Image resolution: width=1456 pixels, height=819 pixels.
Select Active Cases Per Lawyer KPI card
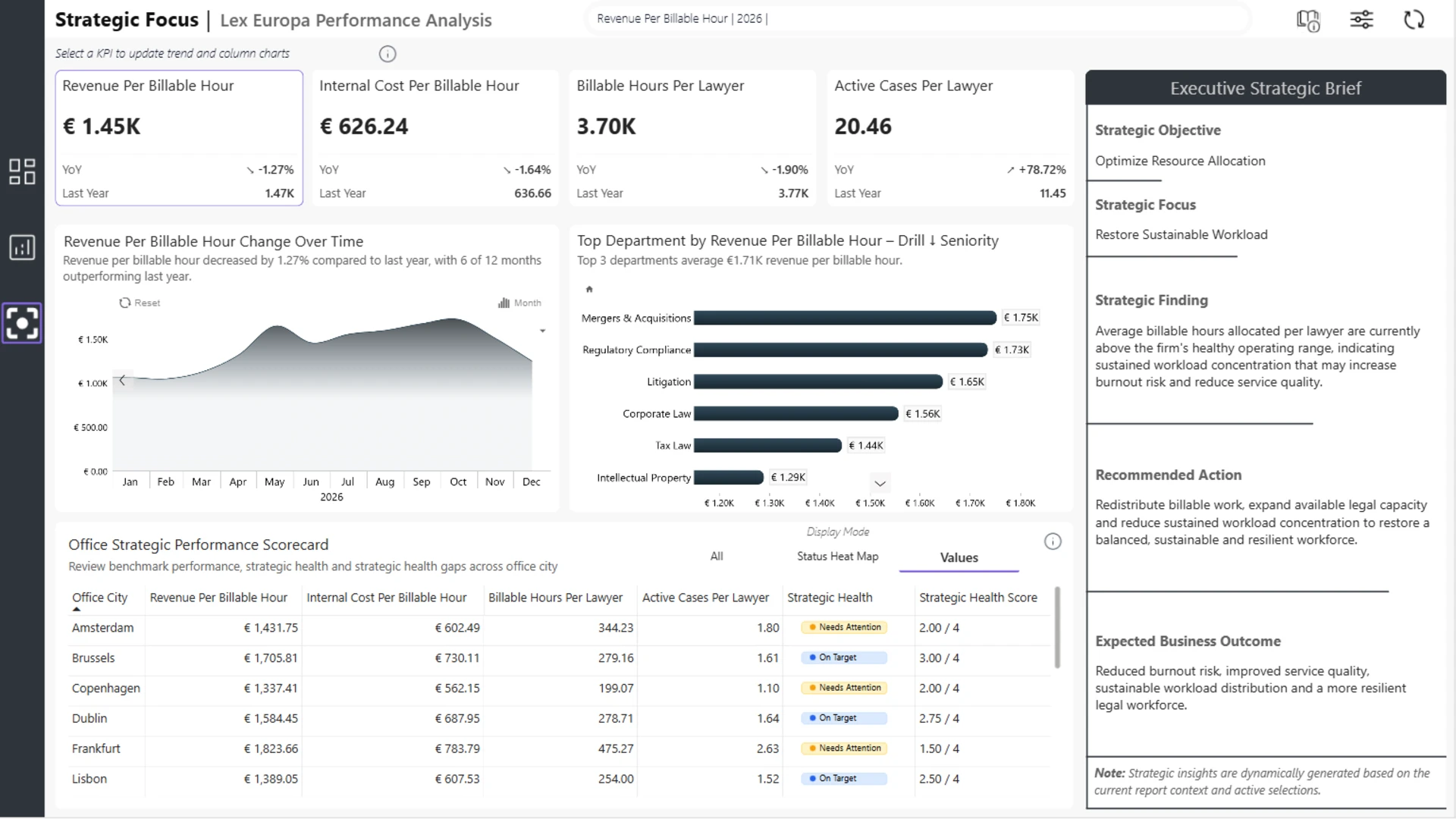pos(950,138)
